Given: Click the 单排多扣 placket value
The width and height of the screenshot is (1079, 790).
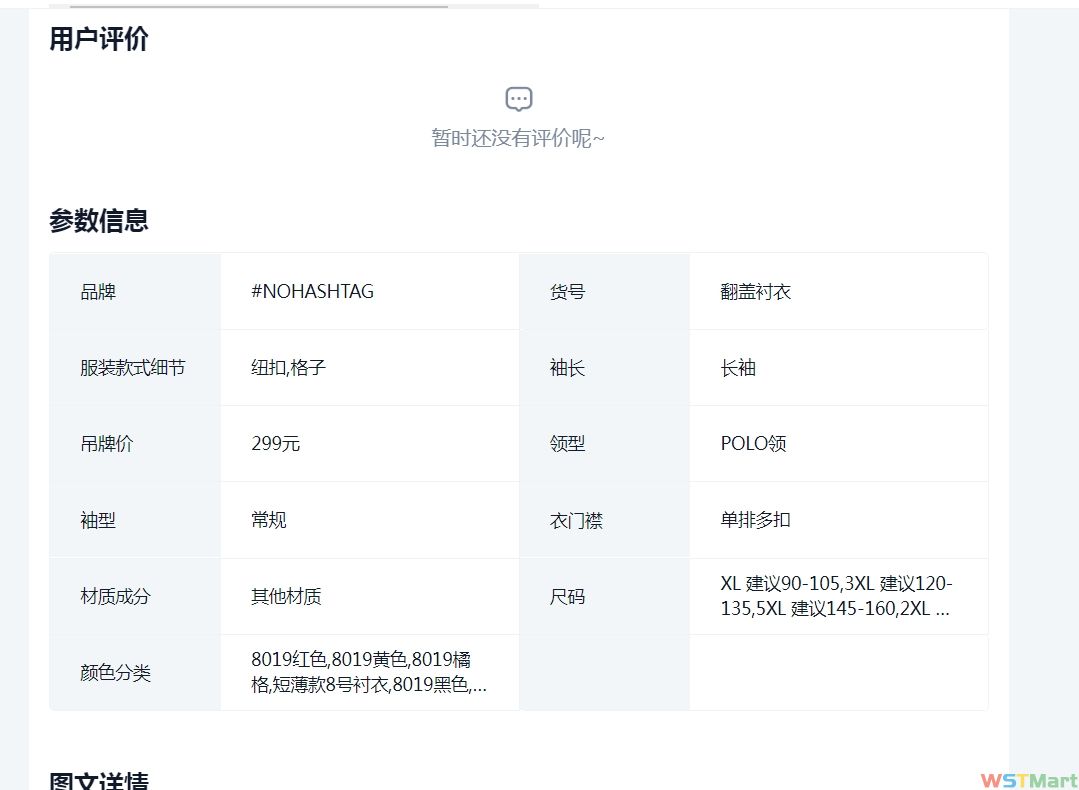Looking at the screenshot, I should pyautogui.click(x=755, y=520).
